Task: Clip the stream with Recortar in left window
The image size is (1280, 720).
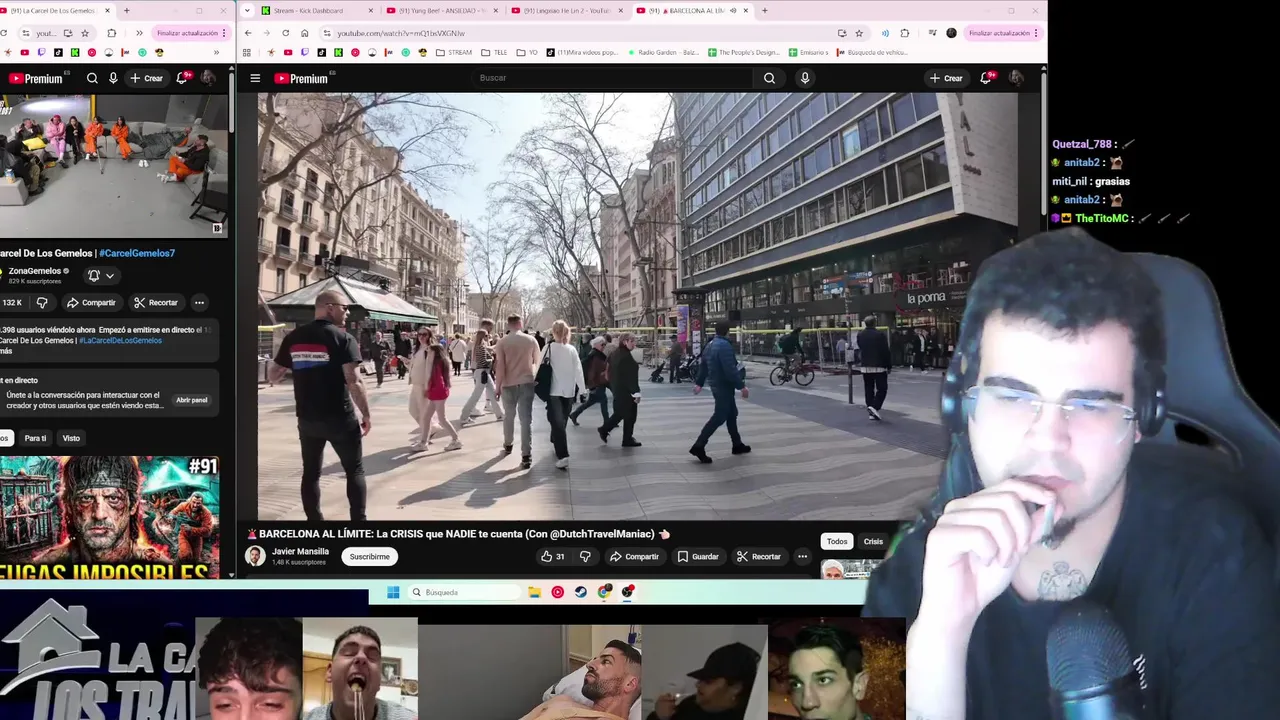Action: [156, 303]
